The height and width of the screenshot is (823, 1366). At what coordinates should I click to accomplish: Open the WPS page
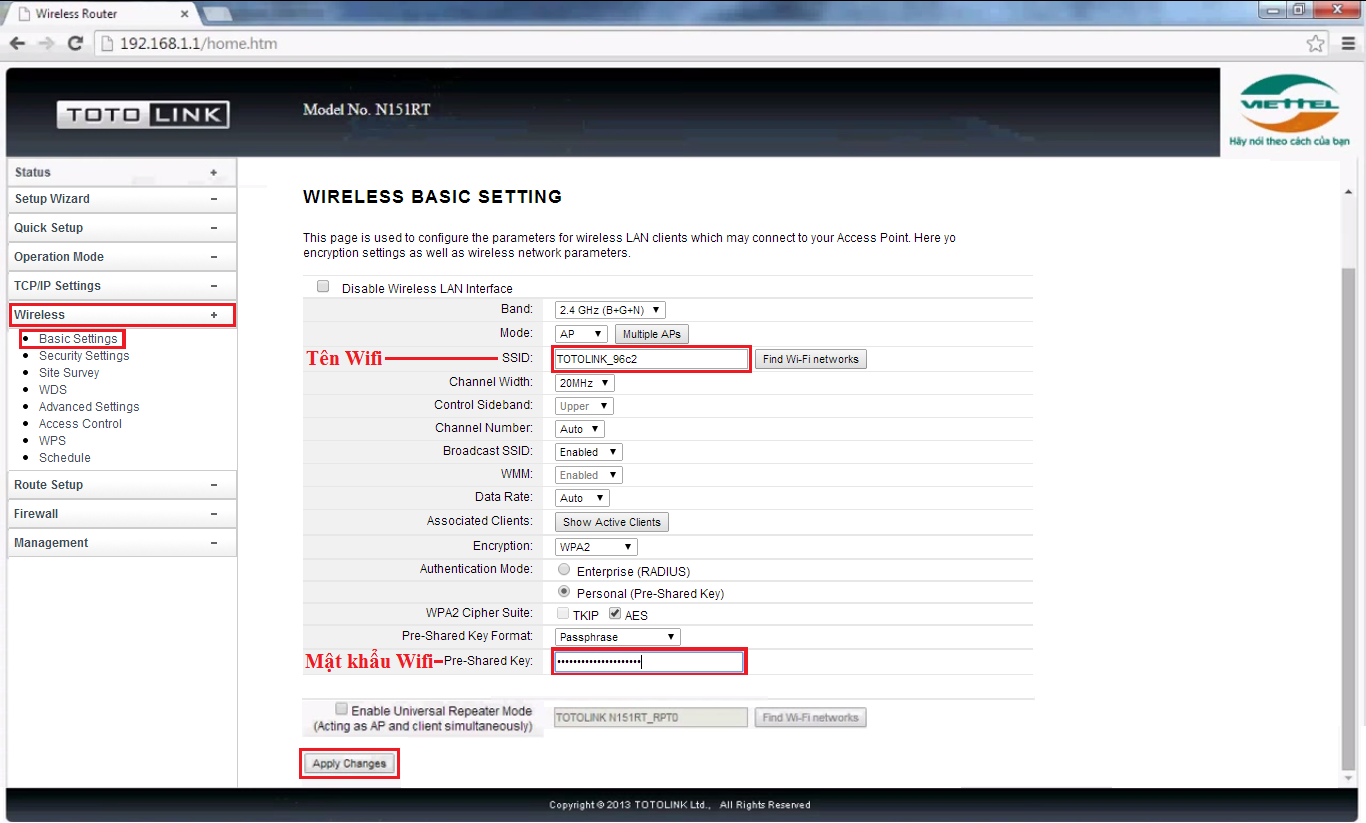[x=52, y=441]
